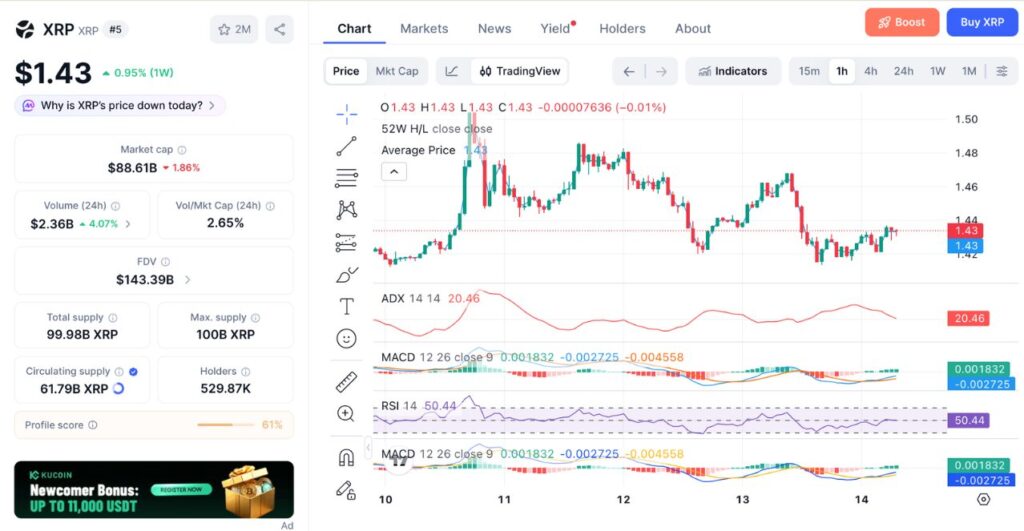The height and width of the screenshot is (531, 1024).
Task: Select the crosshair cursor tool
Action: coord(347,114)
